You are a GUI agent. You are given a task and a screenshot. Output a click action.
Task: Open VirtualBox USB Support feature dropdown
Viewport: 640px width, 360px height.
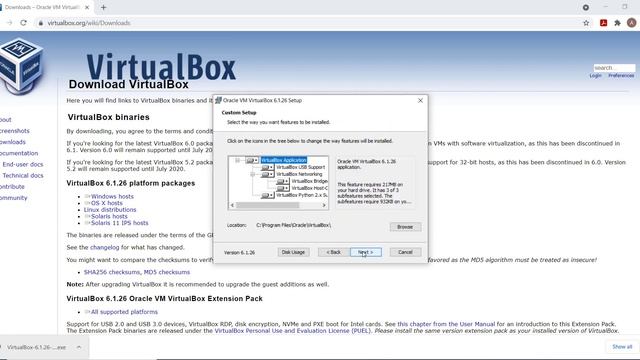[267, 167]
